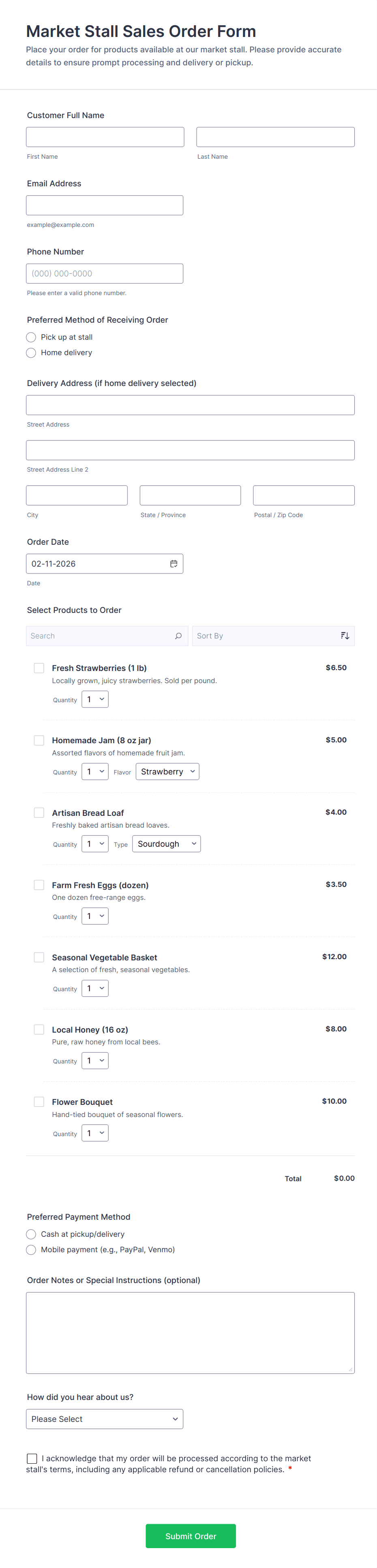This screenshot has width=377, height=1568.
Task: Choose Mobile payment radio option
Action: click(x=32, y=1250)
